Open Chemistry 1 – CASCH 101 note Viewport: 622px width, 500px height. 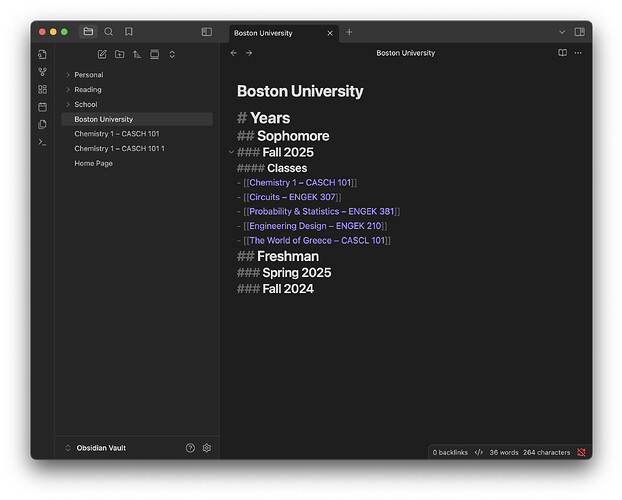pos(137,134)
